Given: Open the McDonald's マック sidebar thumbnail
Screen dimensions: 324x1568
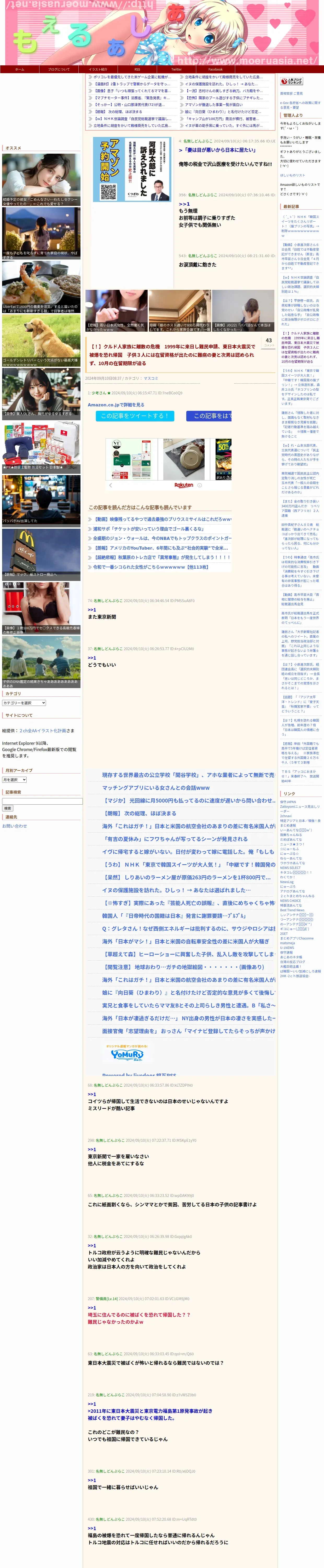Looking at the screenshot, I should 41,554.
